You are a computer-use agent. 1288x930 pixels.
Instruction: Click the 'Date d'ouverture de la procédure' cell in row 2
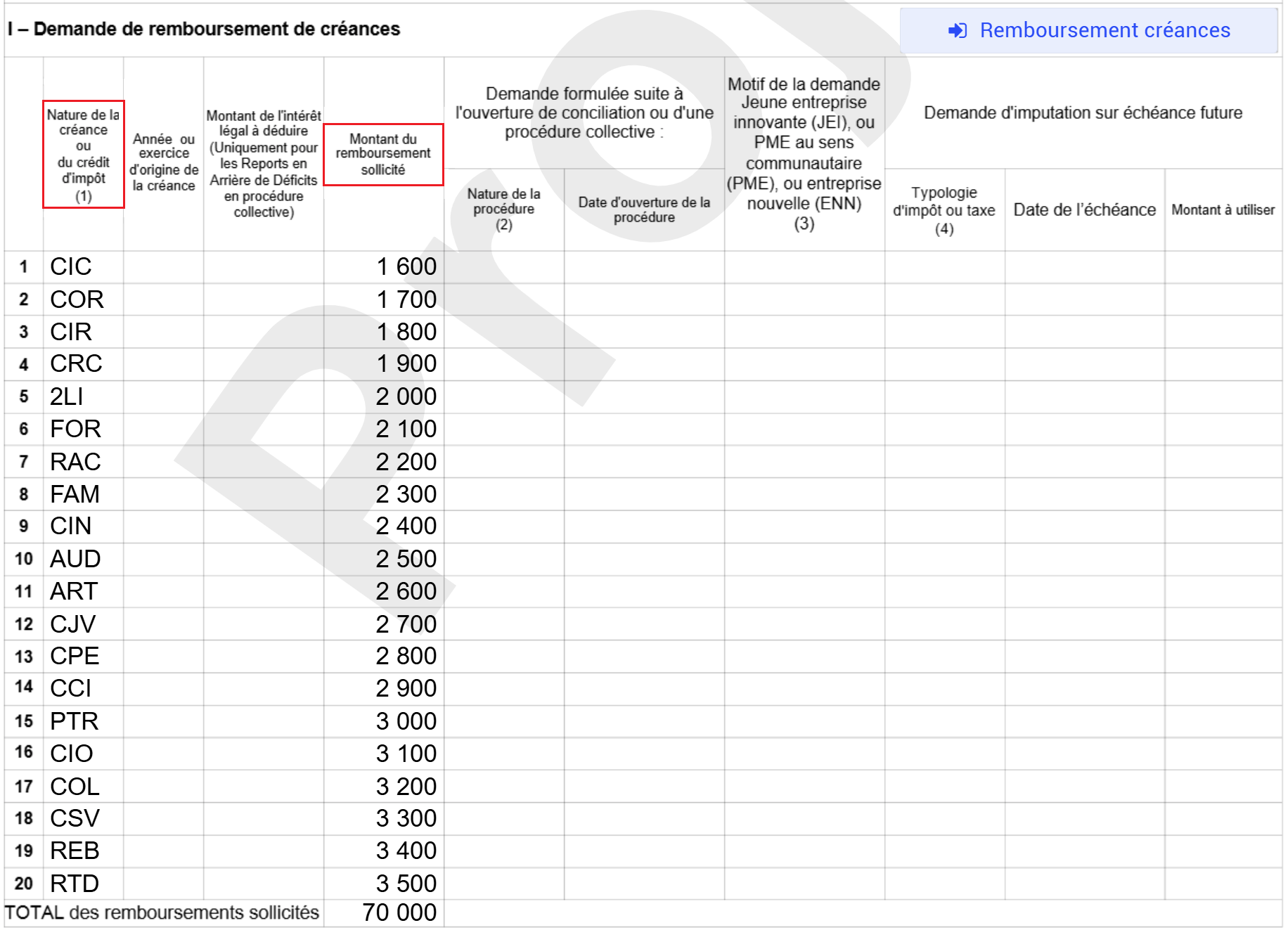click(x=644, y=299)
